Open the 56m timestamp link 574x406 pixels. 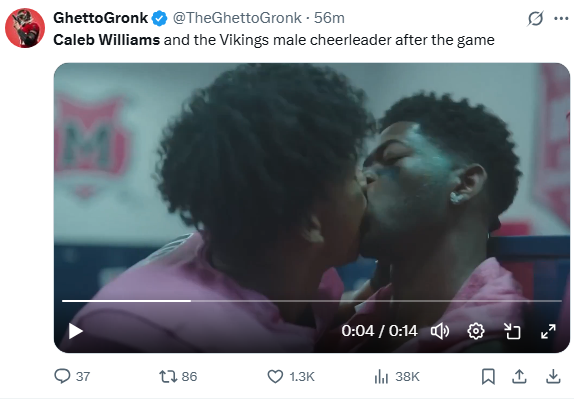329,18
